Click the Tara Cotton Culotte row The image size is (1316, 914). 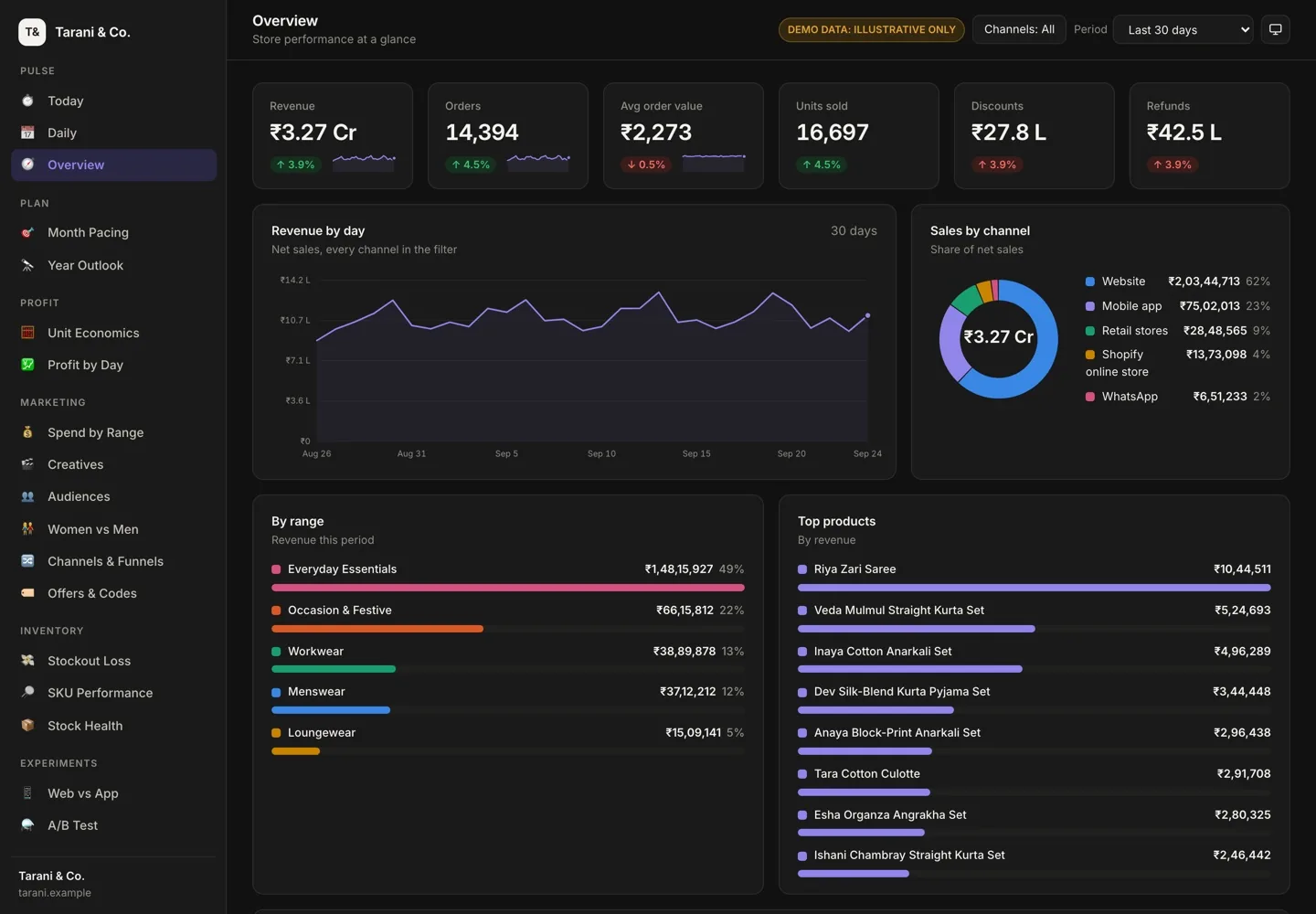[1035, 782]
